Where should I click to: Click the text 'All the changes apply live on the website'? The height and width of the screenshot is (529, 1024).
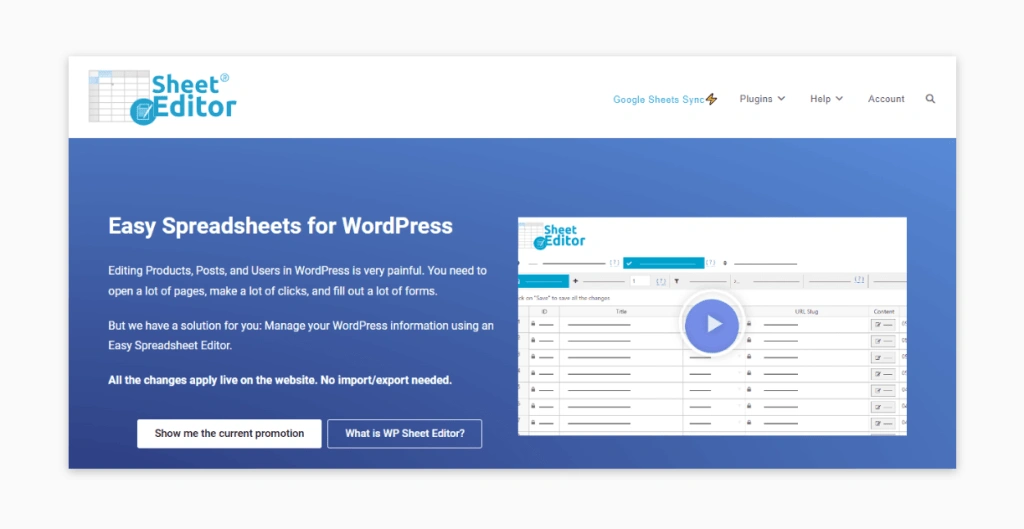[x=212, y=380]
